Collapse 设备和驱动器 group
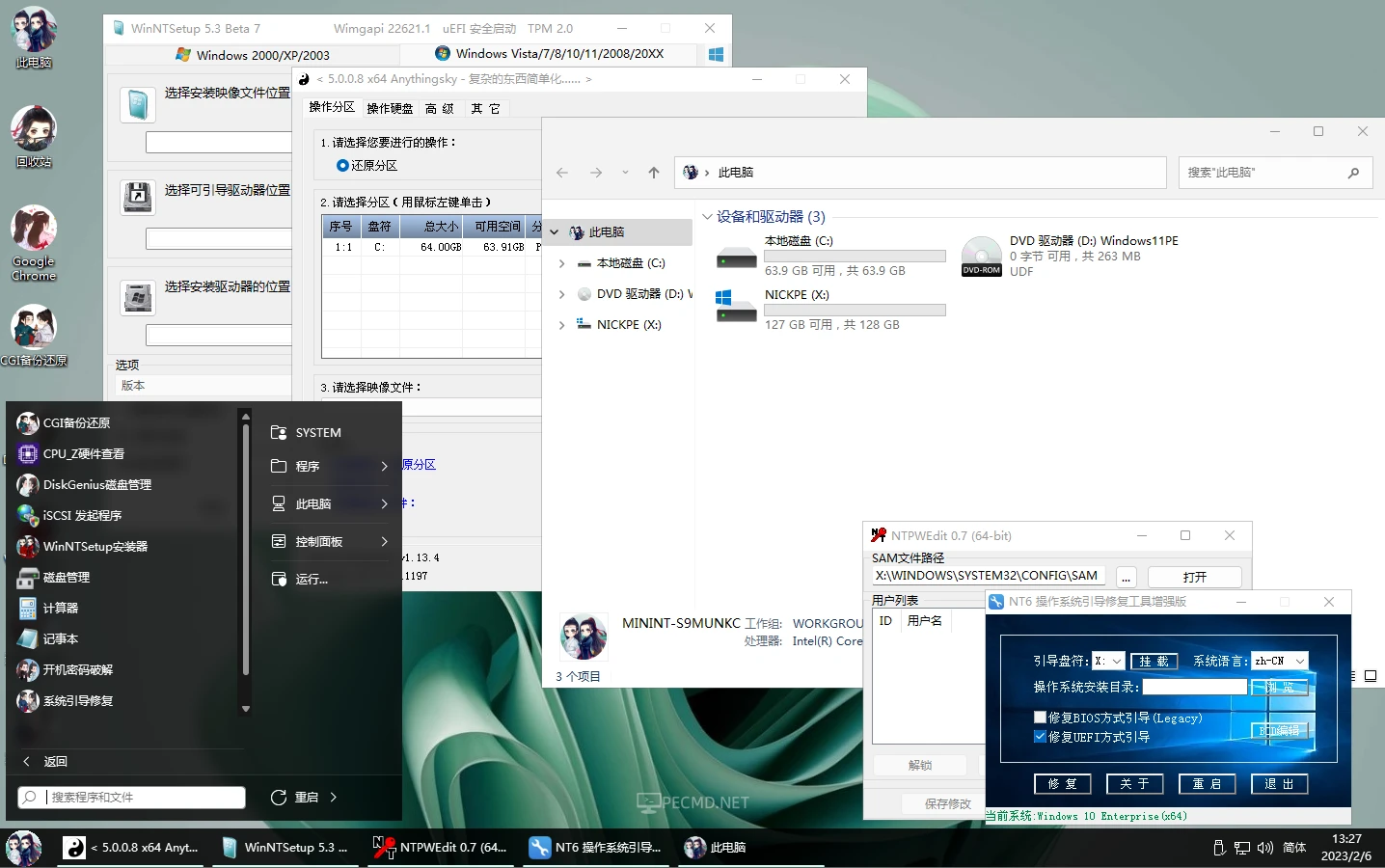The height and width of the screenshot is (868, 1385). point(707,217)
